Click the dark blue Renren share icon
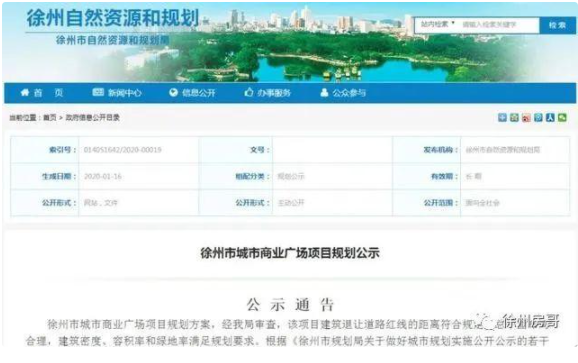 (550, 118)
